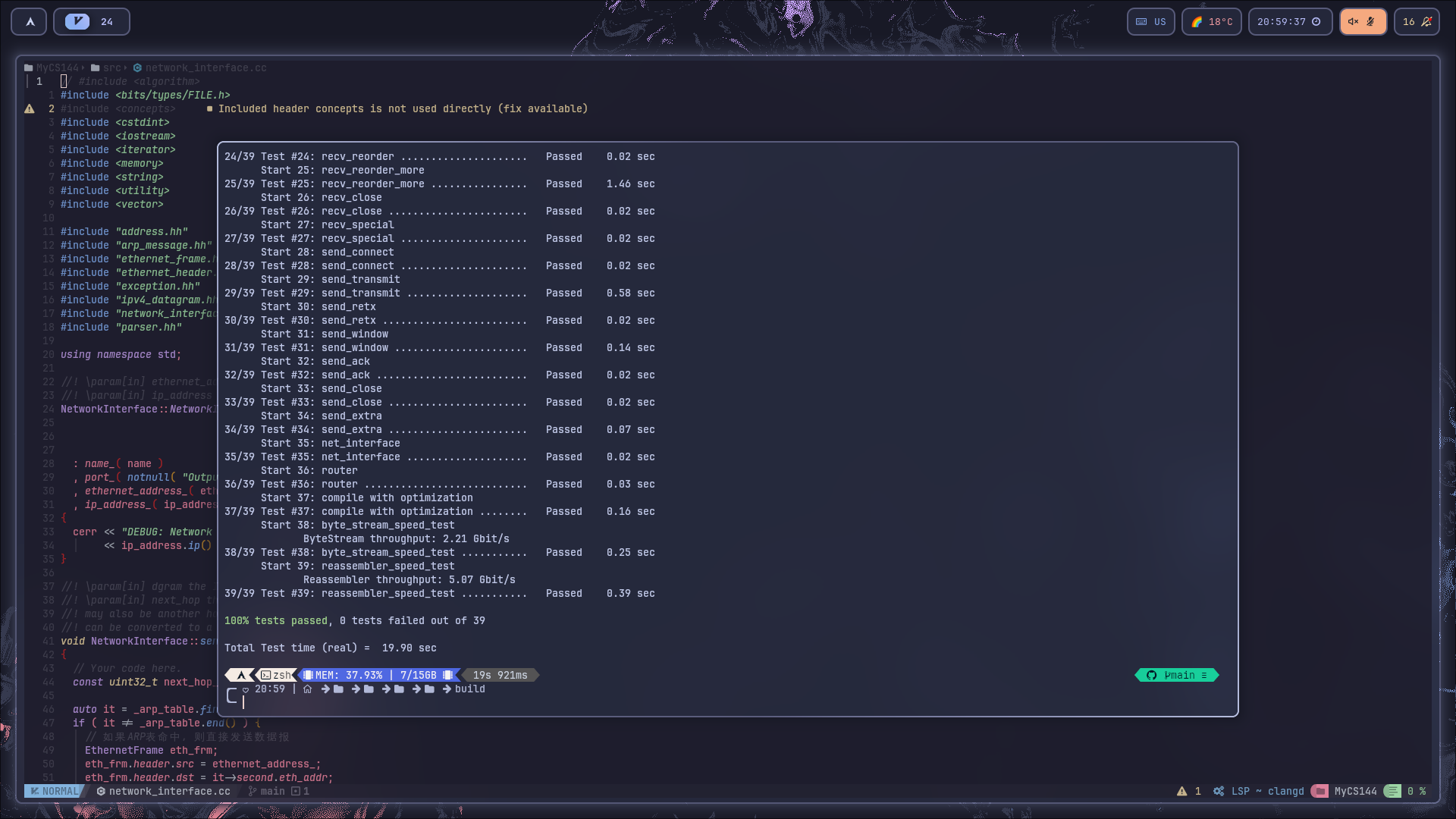The image size is (1456, 819).
Task: Expand the MyCS144 breadcrumb folder
Action: click(57, 68)
